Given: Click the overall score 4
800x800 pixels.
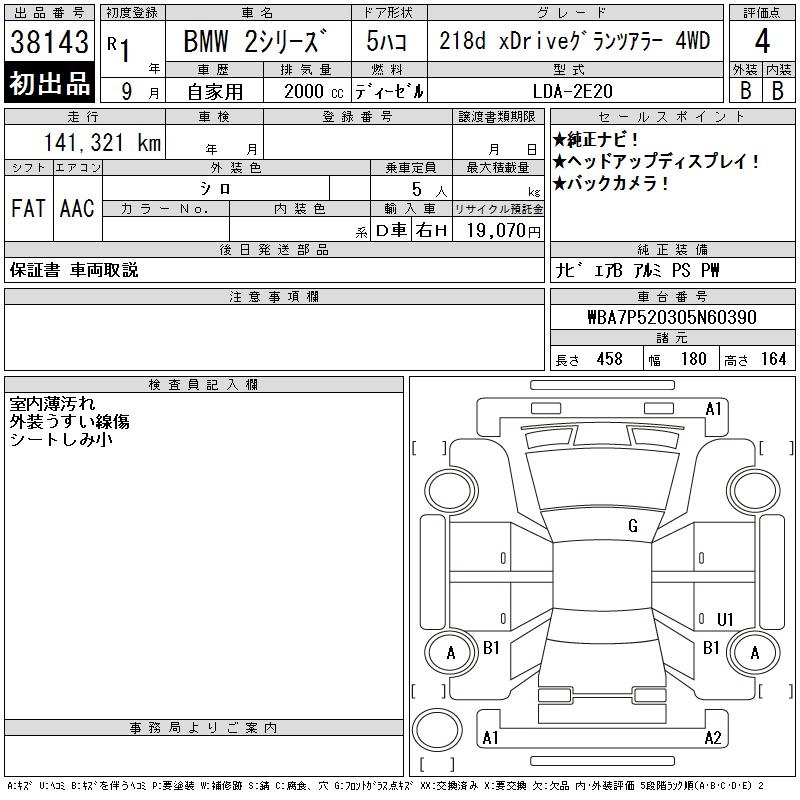Looking at the screenshot, I should [762, 42].
